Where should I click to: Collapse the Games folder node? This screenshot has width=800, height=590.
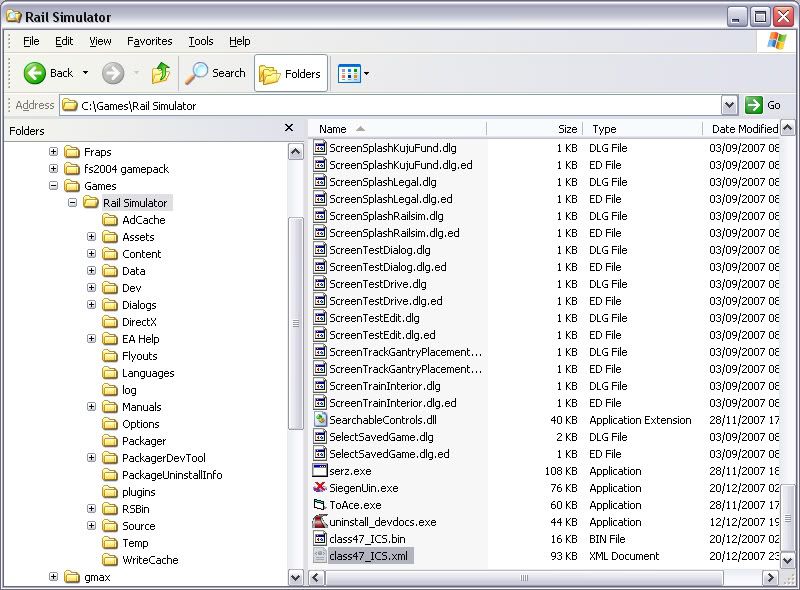point(53,186)
